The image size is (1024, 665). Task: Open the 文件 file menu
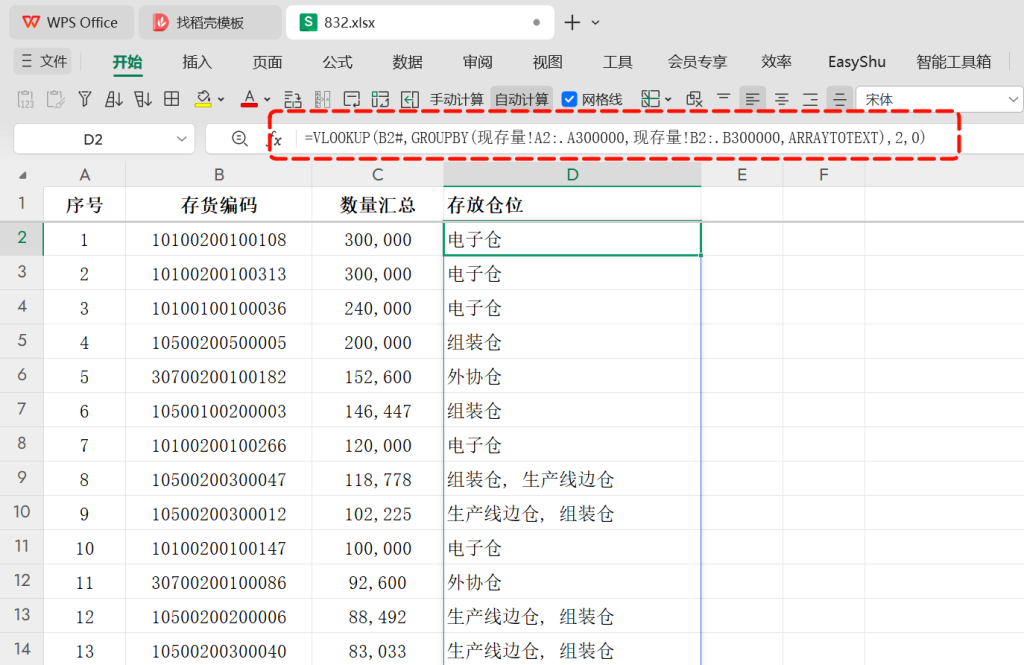(x=44, y=61)
